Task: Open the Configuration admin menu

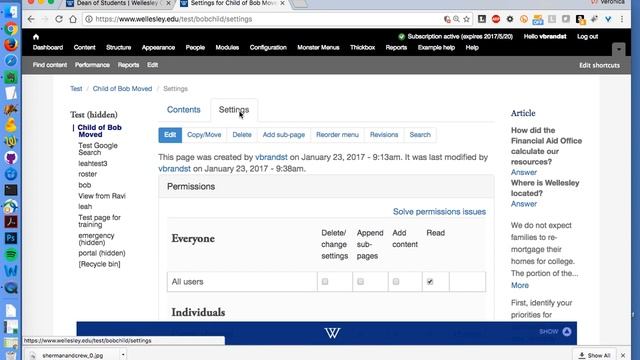Action: (x=268, y=47)
